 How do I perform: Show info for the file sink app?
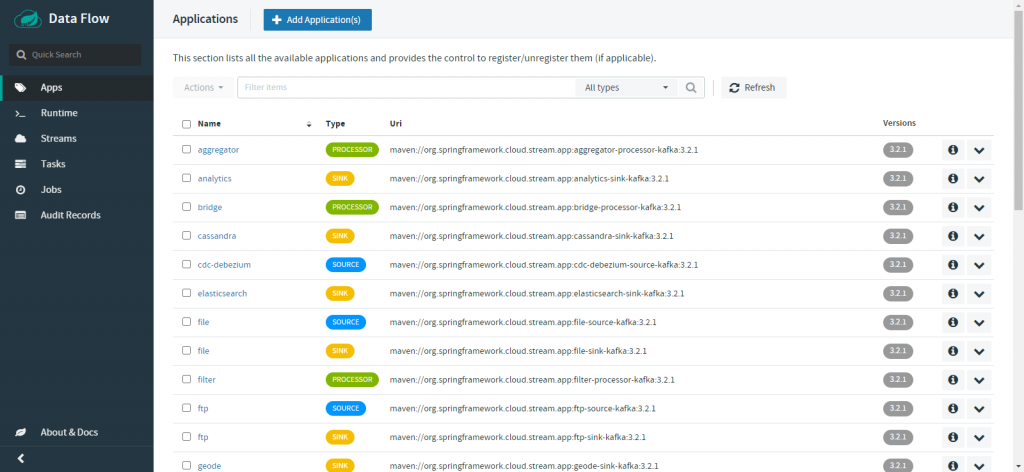click(953, 351)
